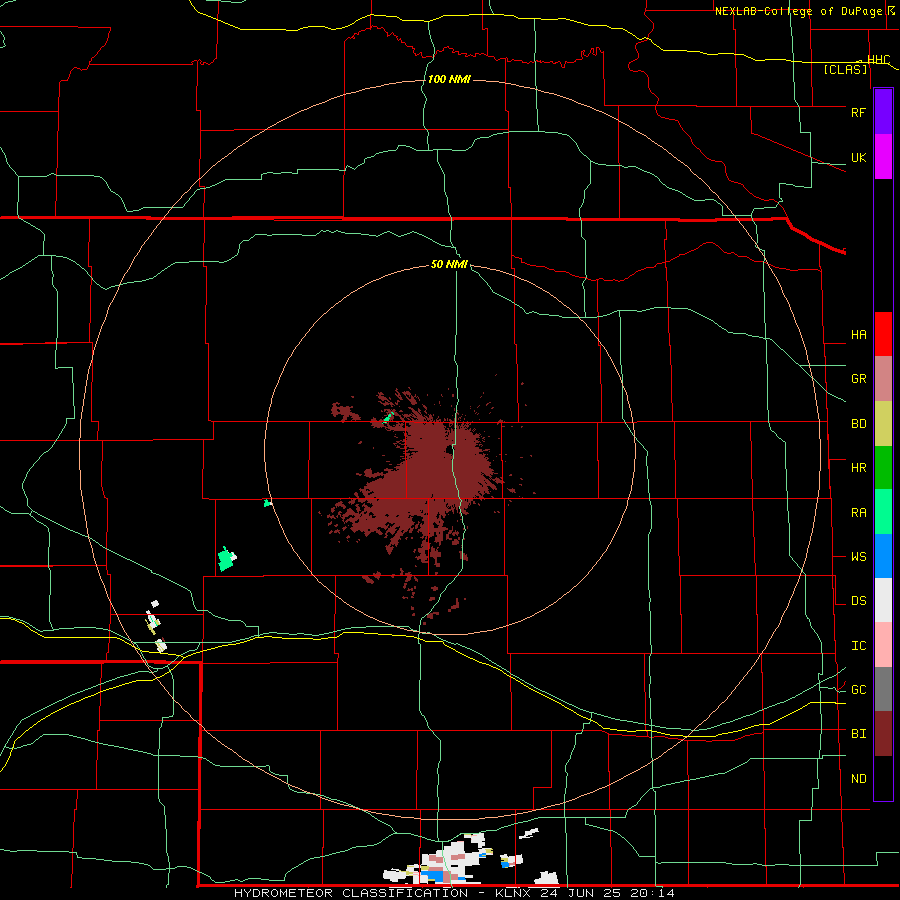
Task: Click the GR legend color swatch
Action: tap(883, 379)
